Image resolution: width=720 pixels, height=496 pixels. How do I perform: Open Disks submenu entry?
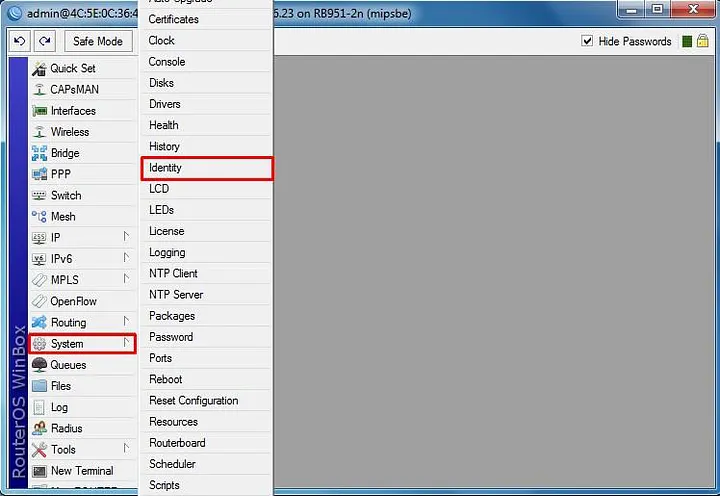pyautogui.click(x=206, y=83)
